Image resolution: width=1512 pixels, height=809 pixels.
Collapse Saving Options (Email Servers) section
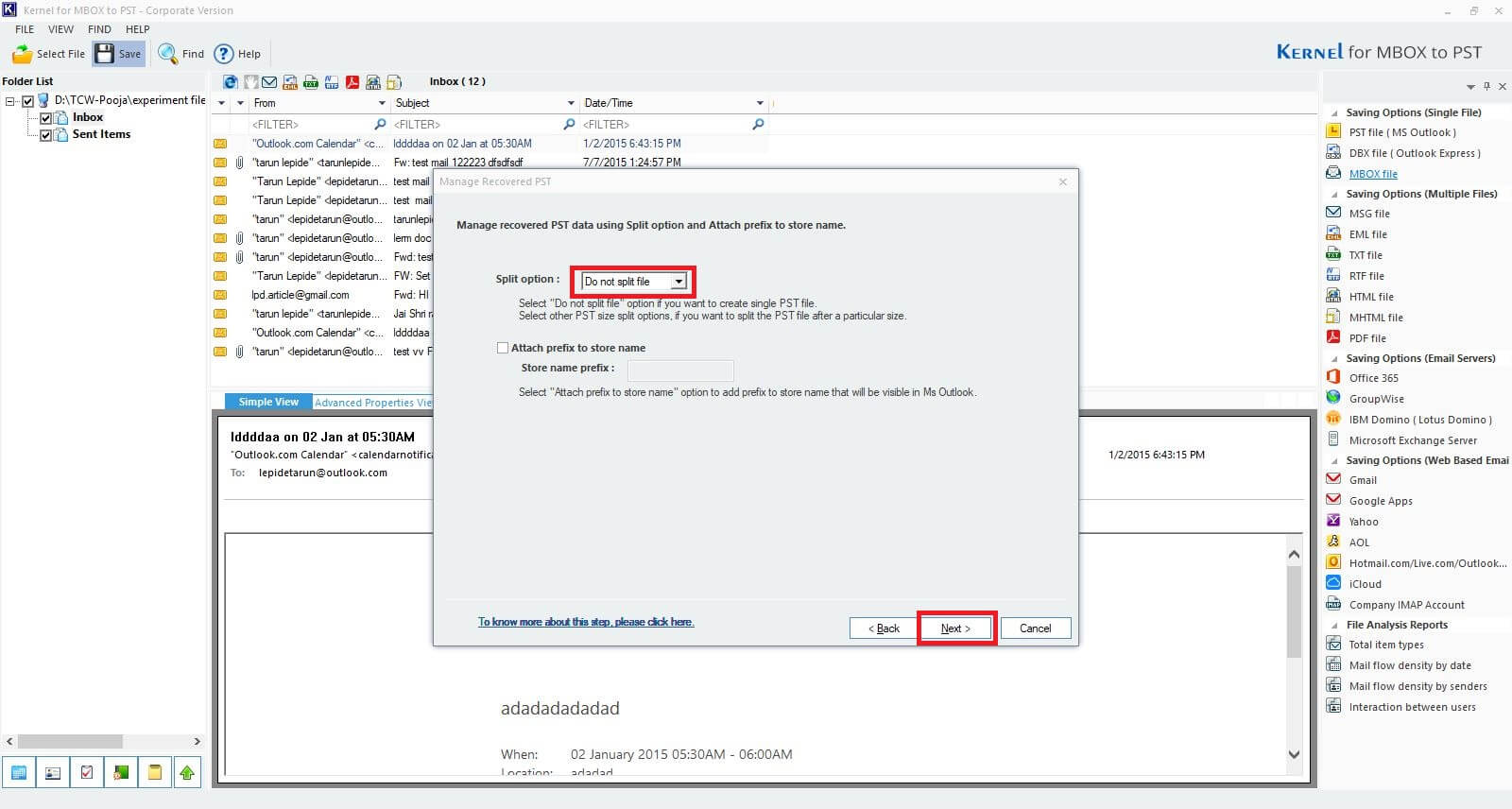[1334, 359]
